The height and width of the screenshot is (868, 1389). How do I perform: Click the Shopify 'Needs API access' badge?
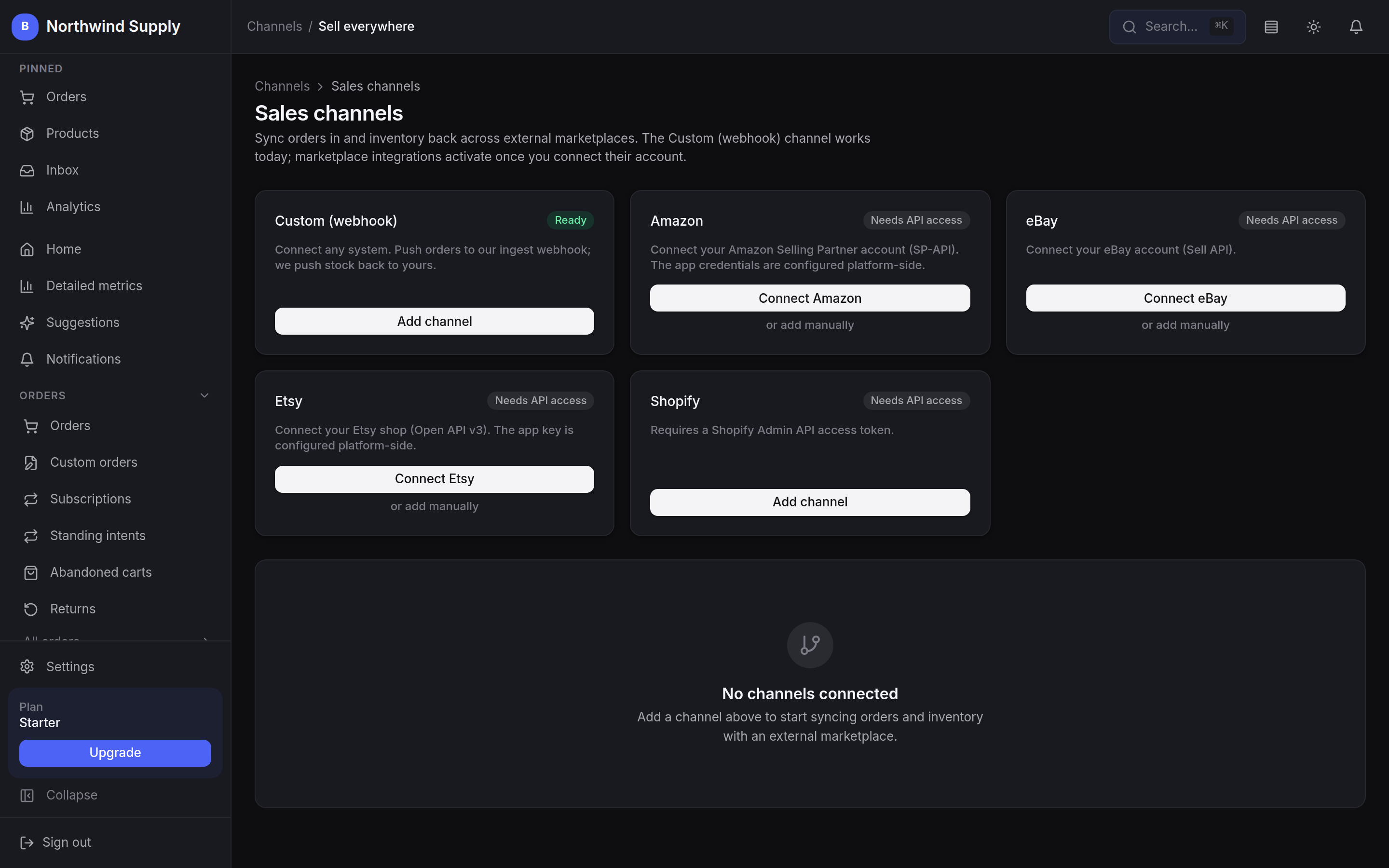916,401
